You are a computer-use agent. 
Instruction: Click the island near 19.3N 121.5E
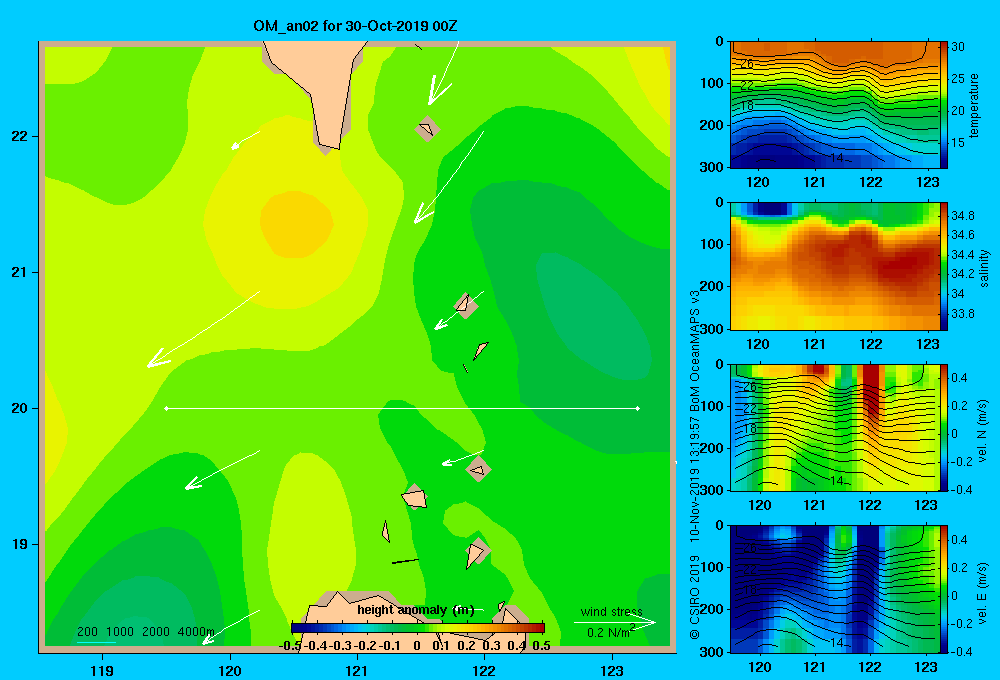point(415,497)
